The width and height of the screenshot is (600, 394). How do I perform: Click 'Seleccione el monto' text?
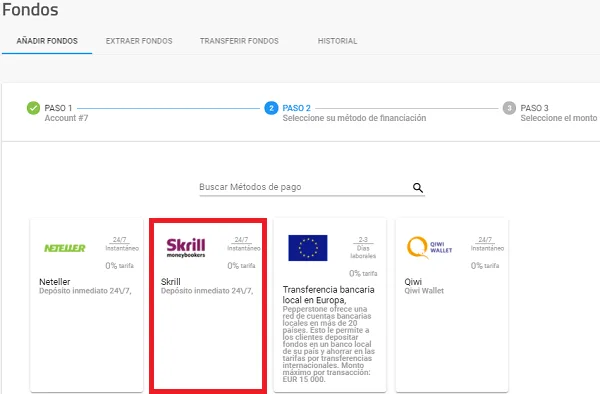point(559,118)
